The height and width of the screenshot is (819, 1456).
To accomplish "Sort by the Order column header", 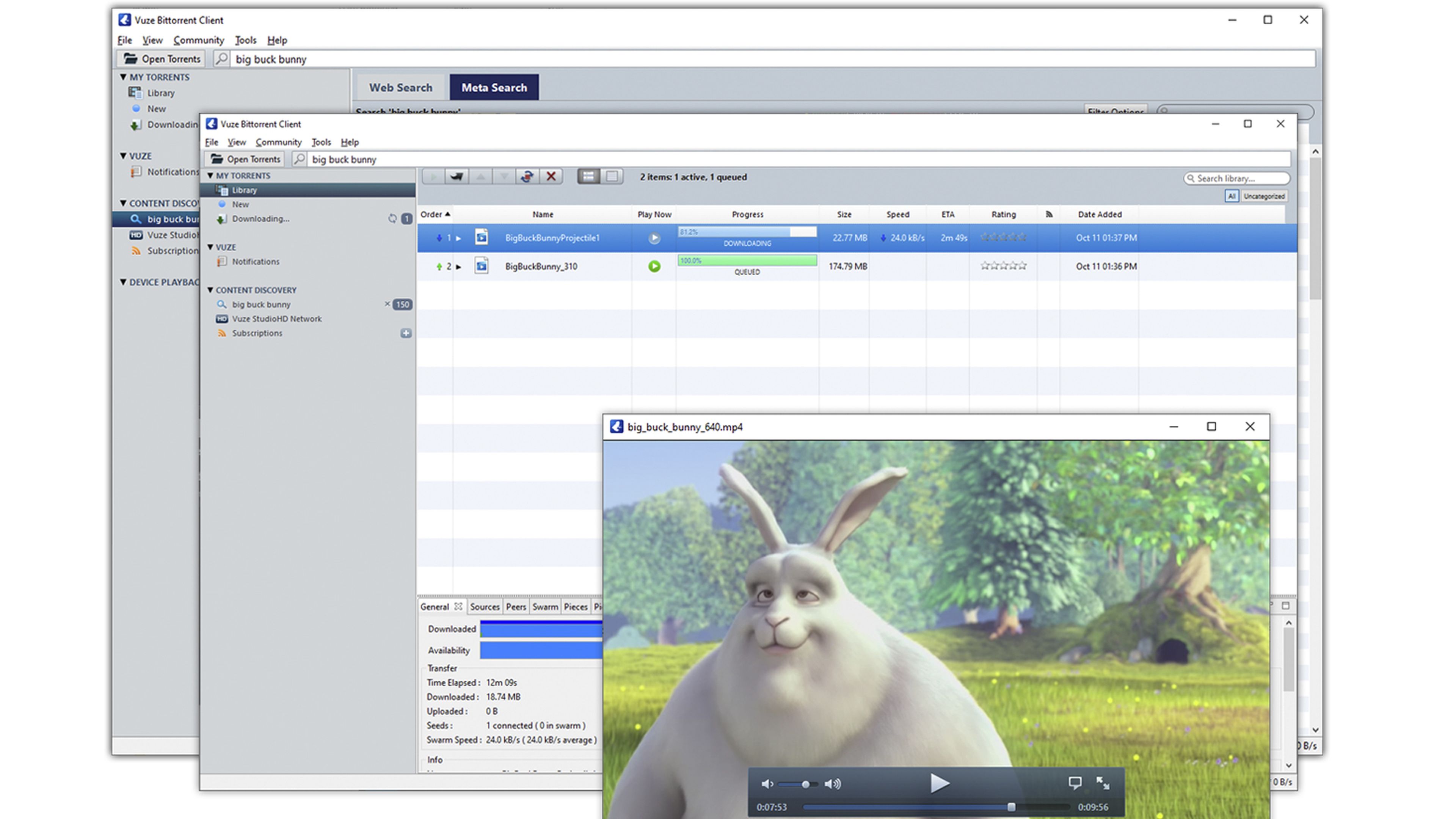I will (435, 214).
